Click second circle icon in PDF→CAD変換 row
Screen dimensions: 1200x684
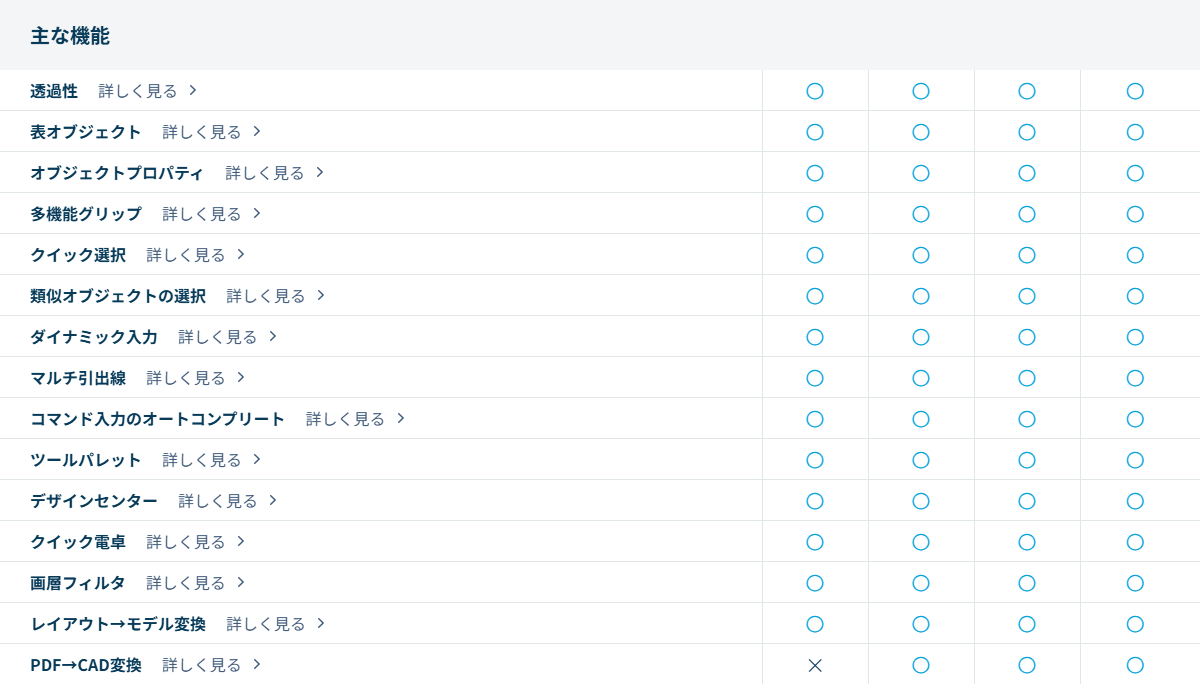pos(921,665)
